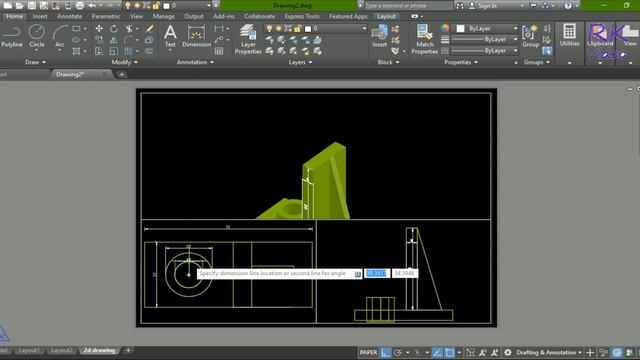Toggle object snap tracking button
The image size is (640, 360).
click(x=437, y=352)
